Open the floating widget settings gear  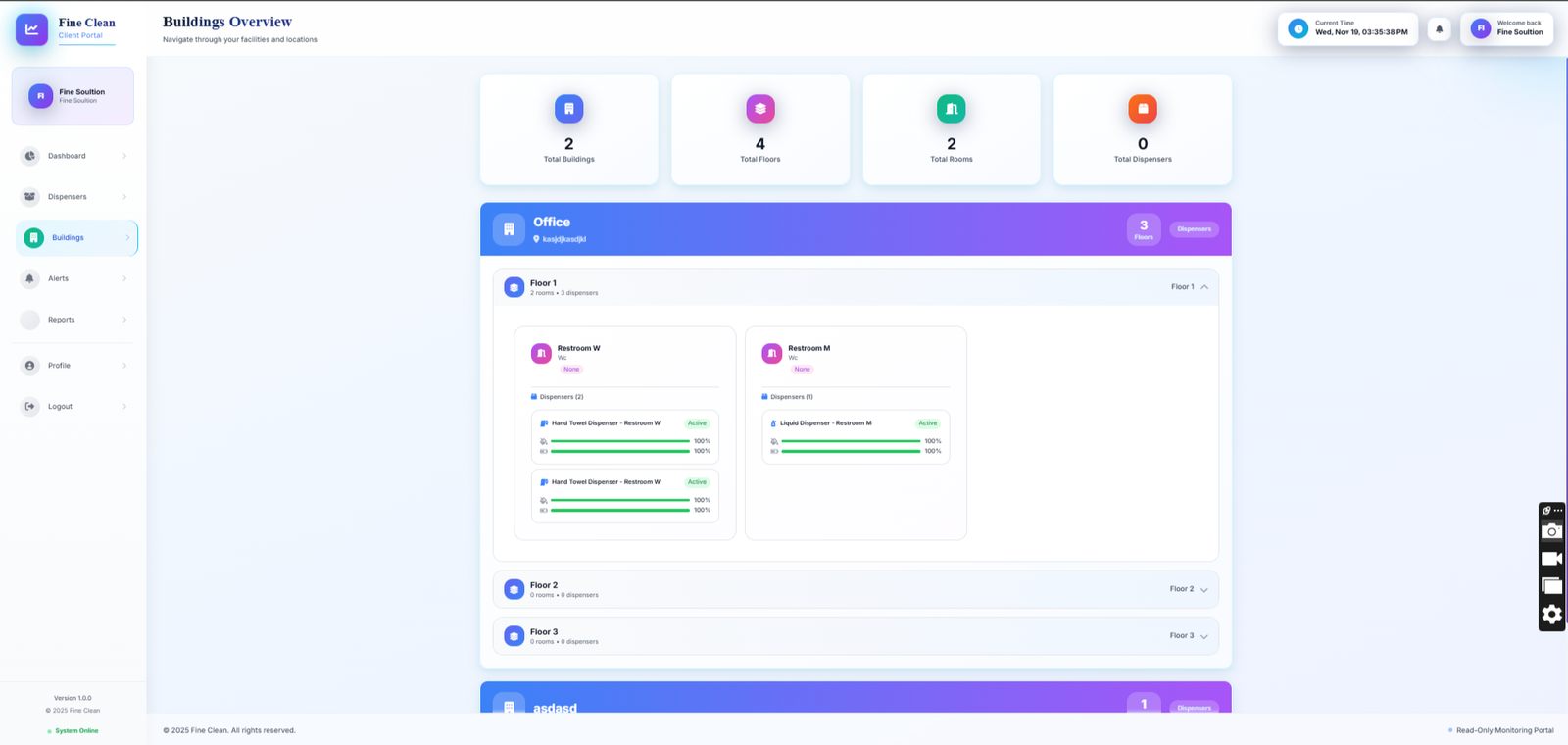click(1551, 615)
